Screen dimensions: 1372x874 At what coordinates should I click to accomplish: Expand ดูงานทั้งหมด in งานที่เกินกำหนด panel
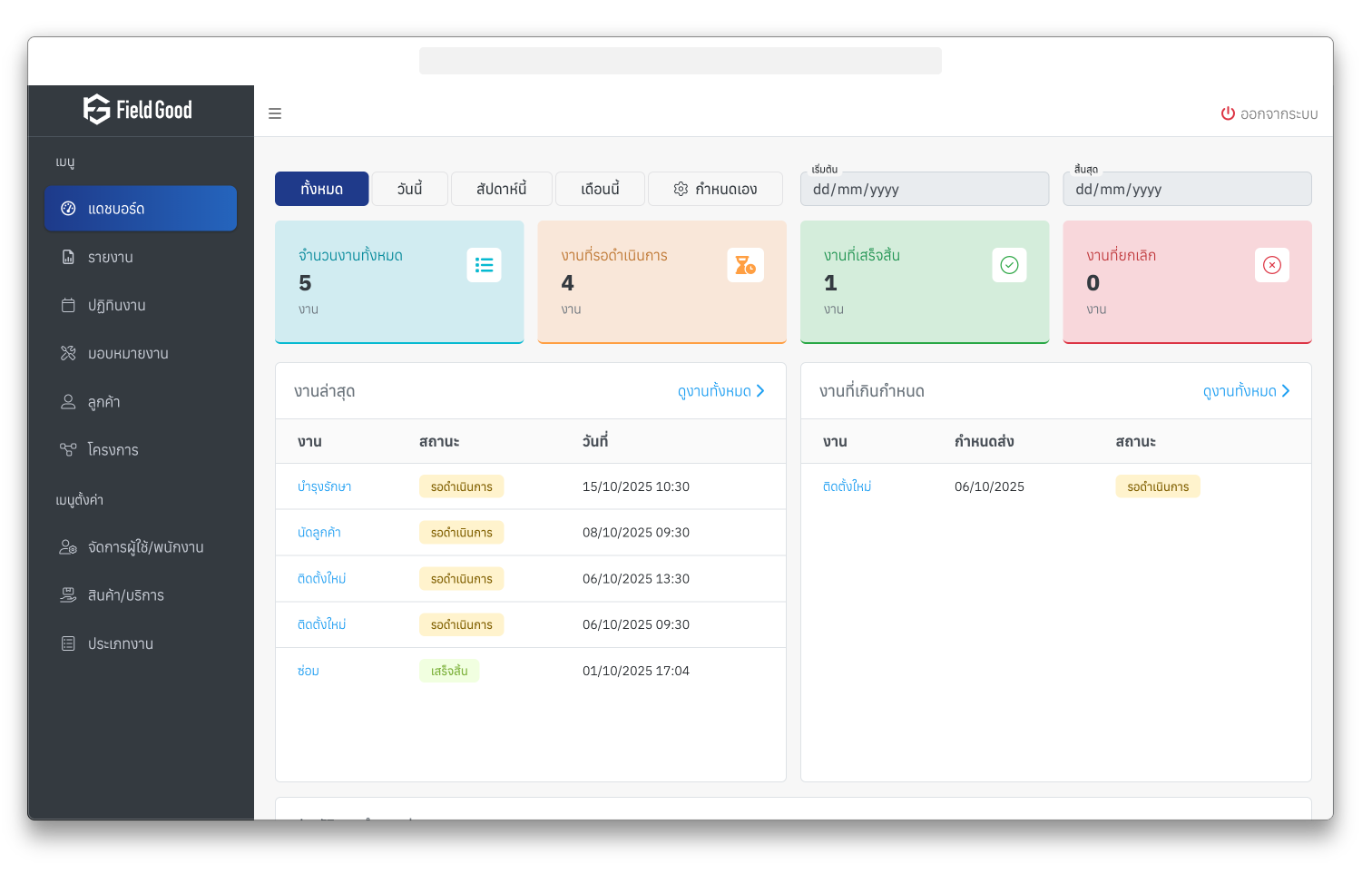[x=1246, y=391]
